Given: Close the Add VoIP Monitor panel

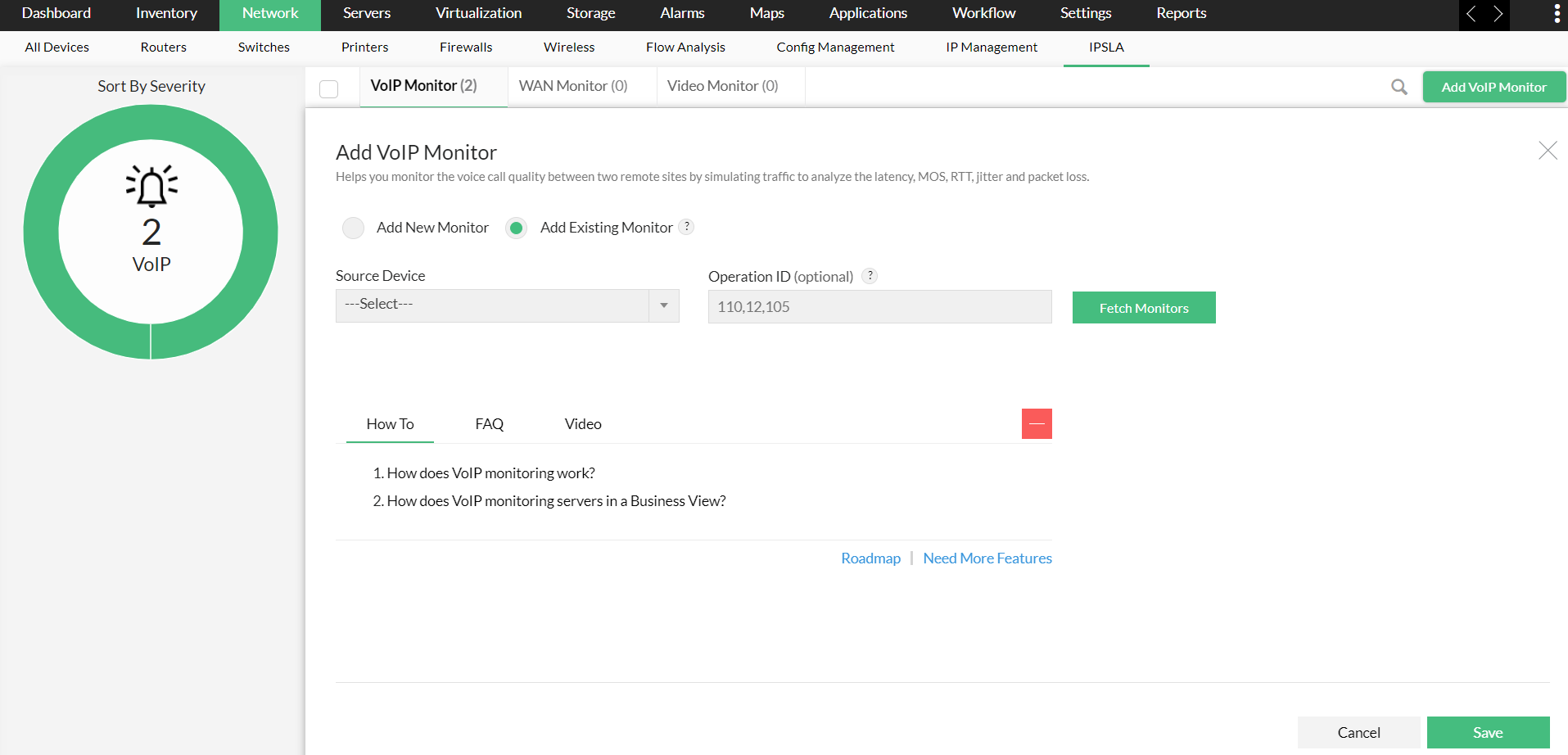Looking at the screenshot, I should (x=1548, y=150).
